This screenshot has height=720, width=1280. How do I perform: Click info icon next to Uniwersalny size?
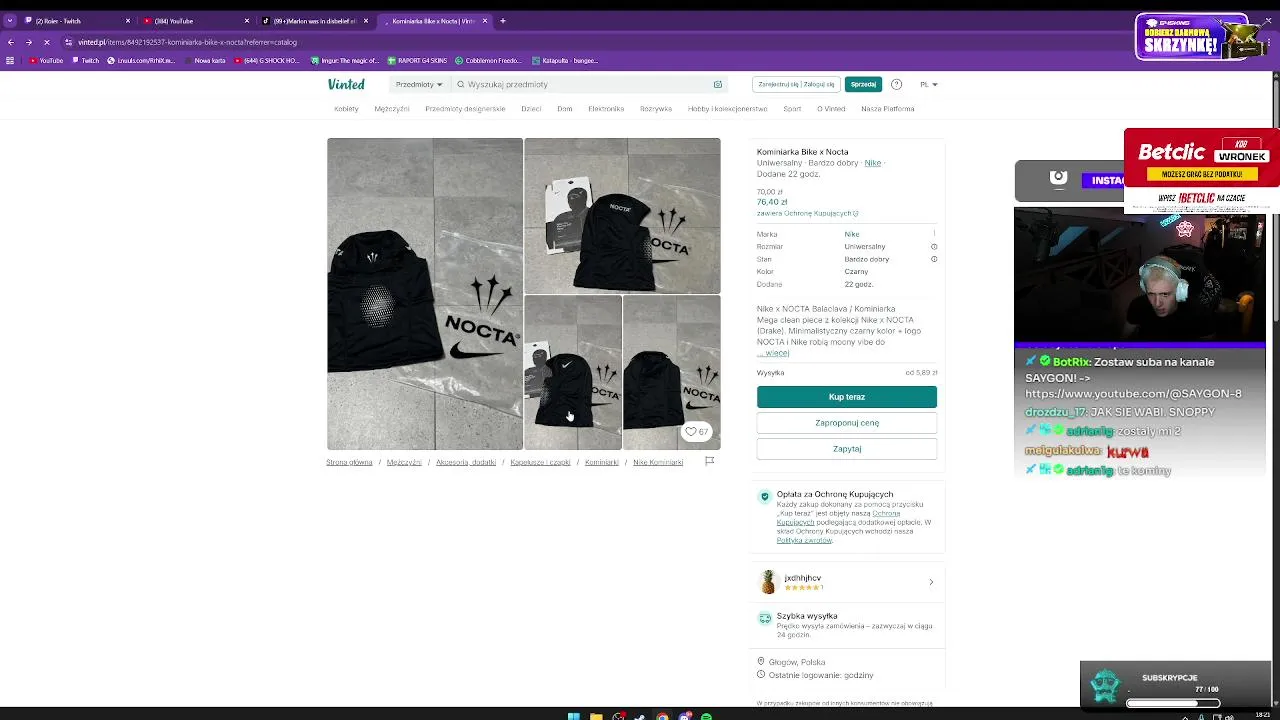[x=934, y=246]
